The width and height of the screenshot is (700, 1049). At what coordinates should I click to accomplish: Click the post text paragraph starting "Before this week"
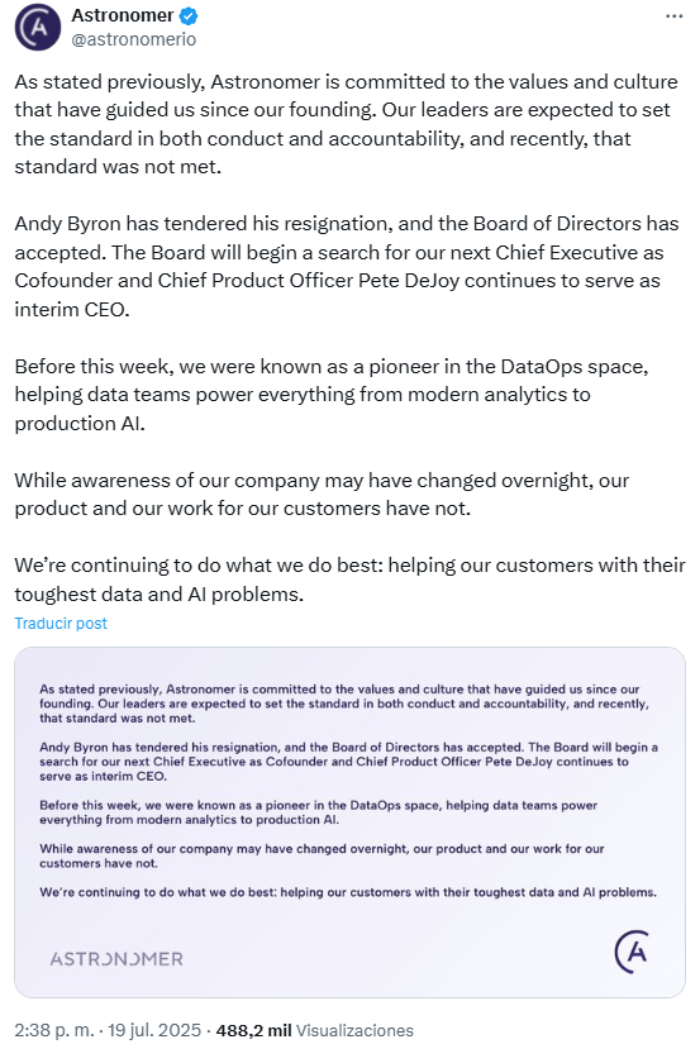coord(330,394)
